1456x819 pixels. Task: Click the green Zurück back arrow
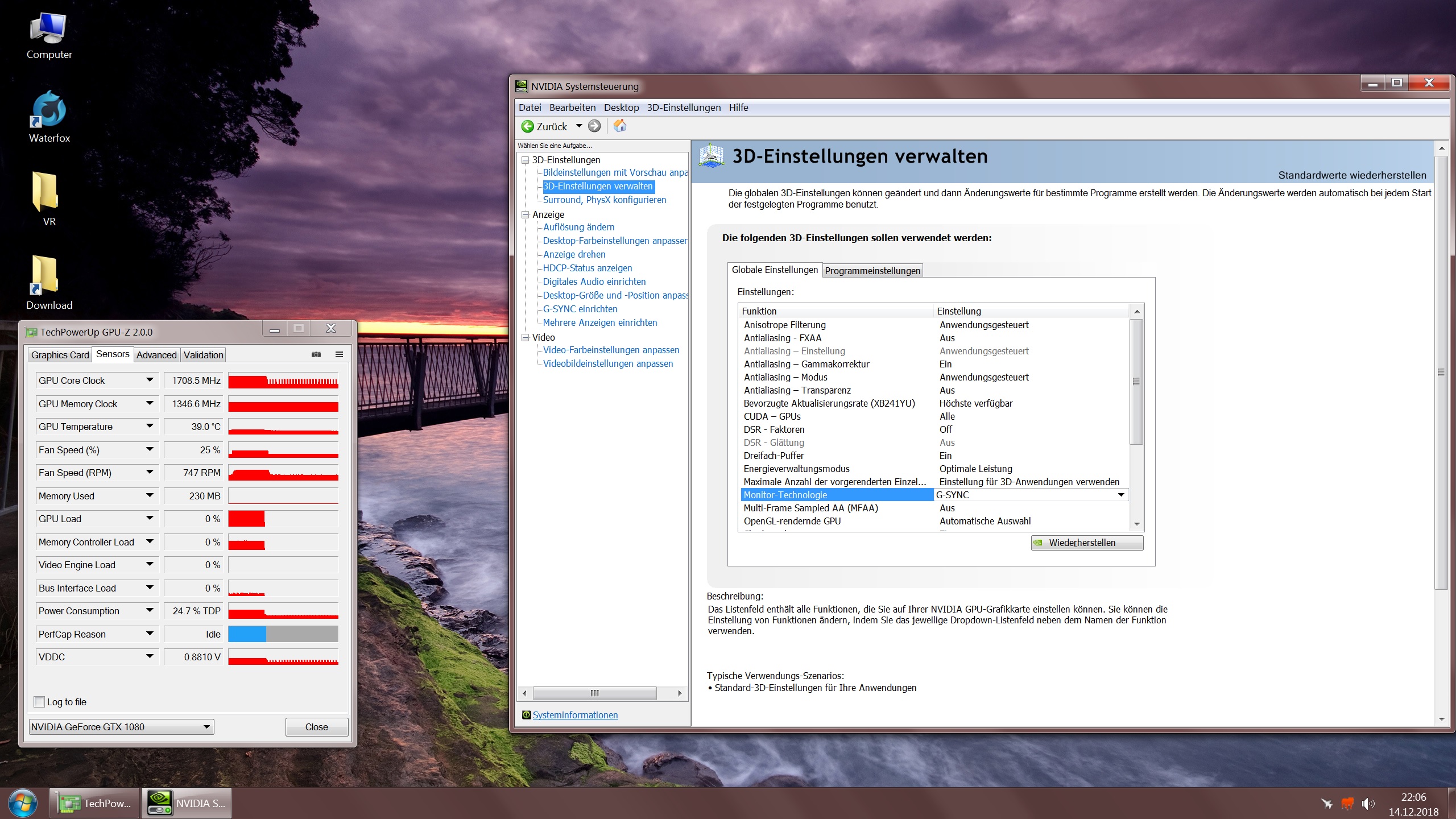click(528, 126)
